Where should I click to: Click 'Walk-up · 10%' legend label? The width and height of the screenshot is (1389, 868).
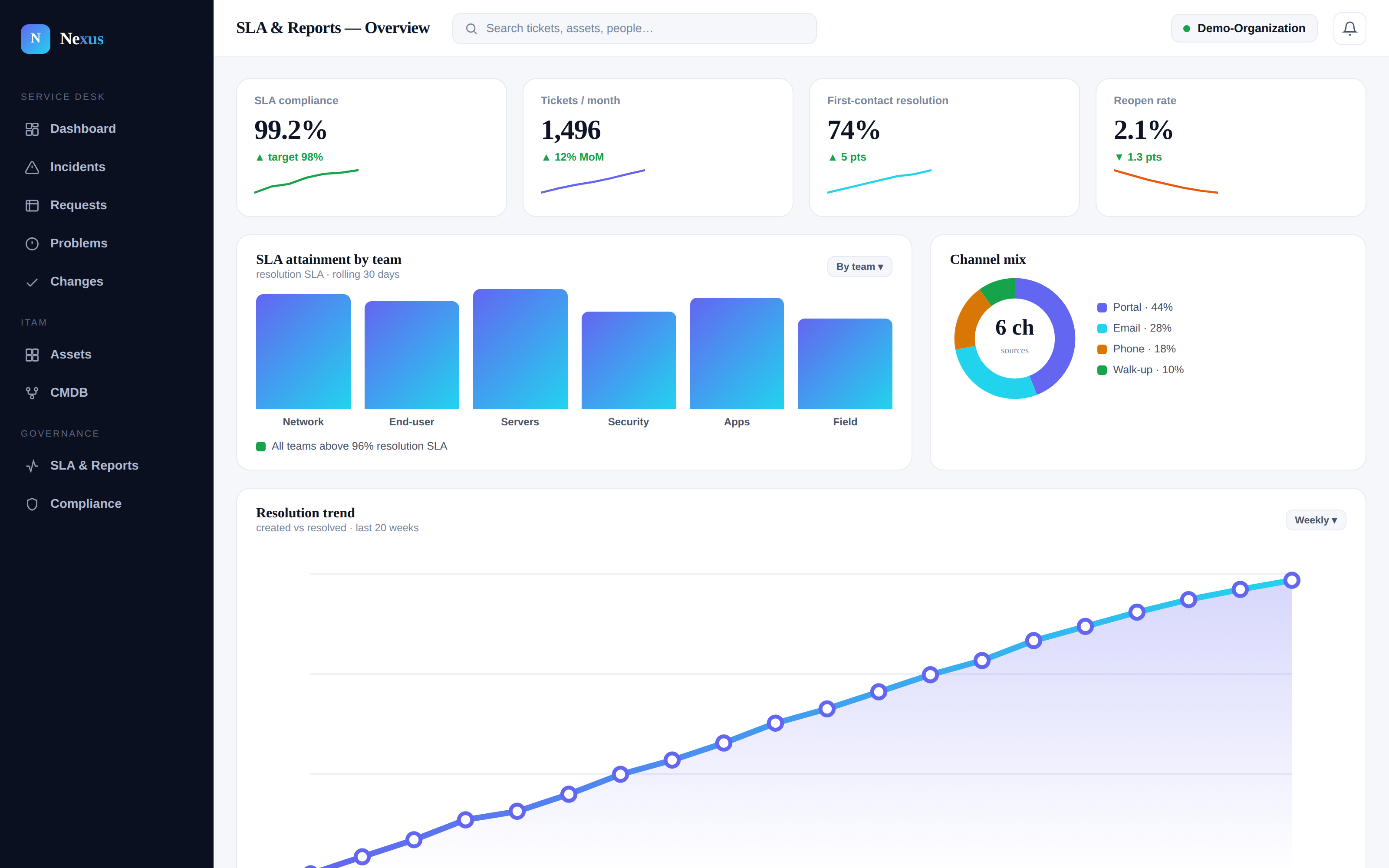(1148, 370)
